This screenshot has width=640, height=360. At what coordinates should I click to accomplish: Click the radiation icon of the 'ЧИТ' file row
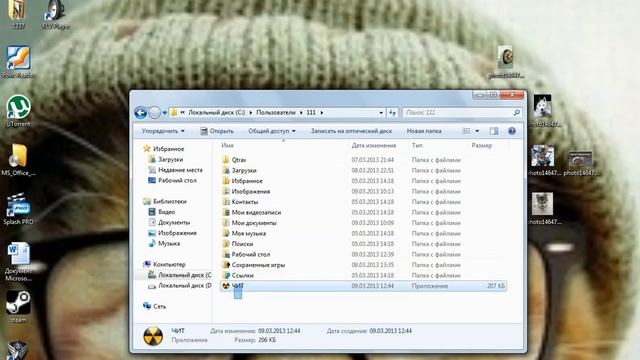[x=226, y=286]
